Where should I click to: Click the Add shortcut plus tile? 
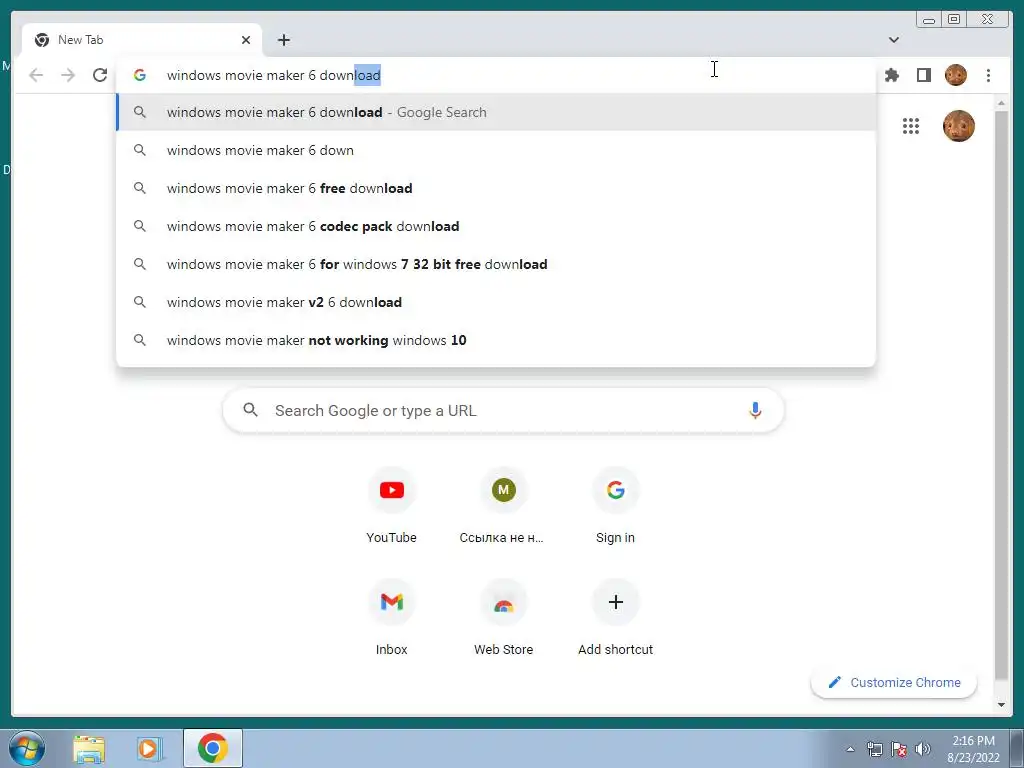point(615,619)
